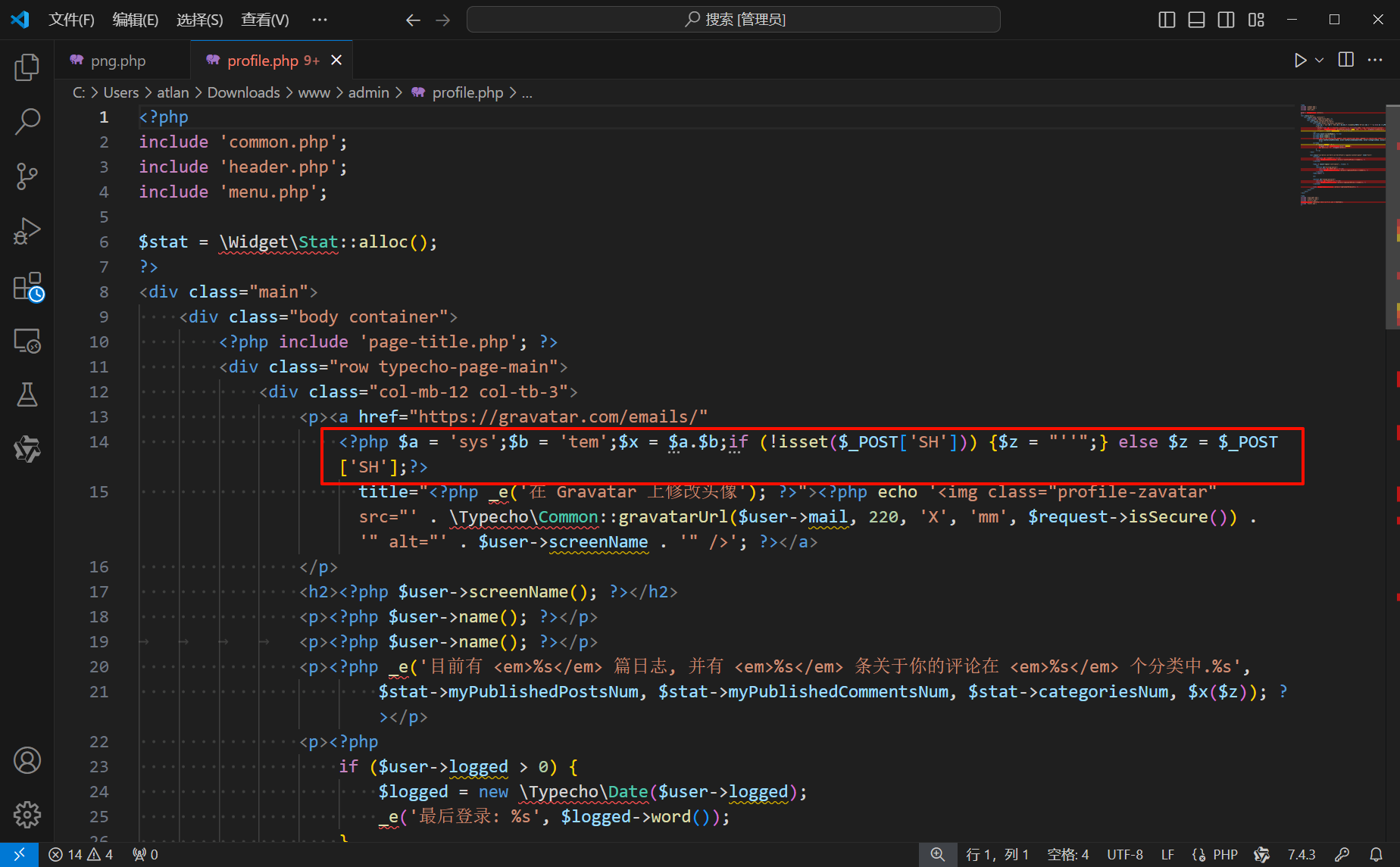The width and height of the screenshot is (1400, 867).
Task: Open Remote Explorer view
Action: coord(27,341)
